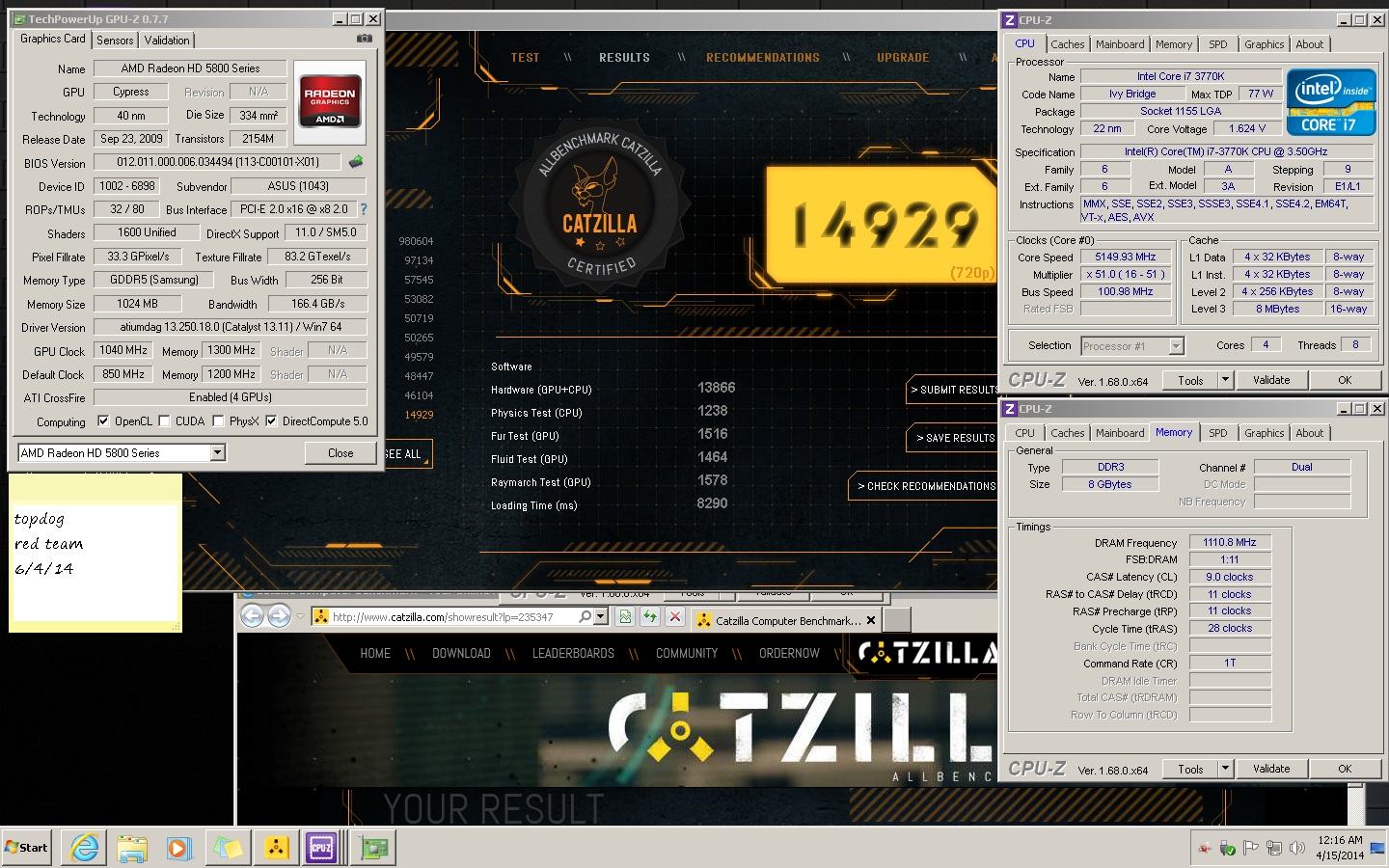
Task: Open the Mainboard tab in upper CPU-Z
Action: (1120, 44)
